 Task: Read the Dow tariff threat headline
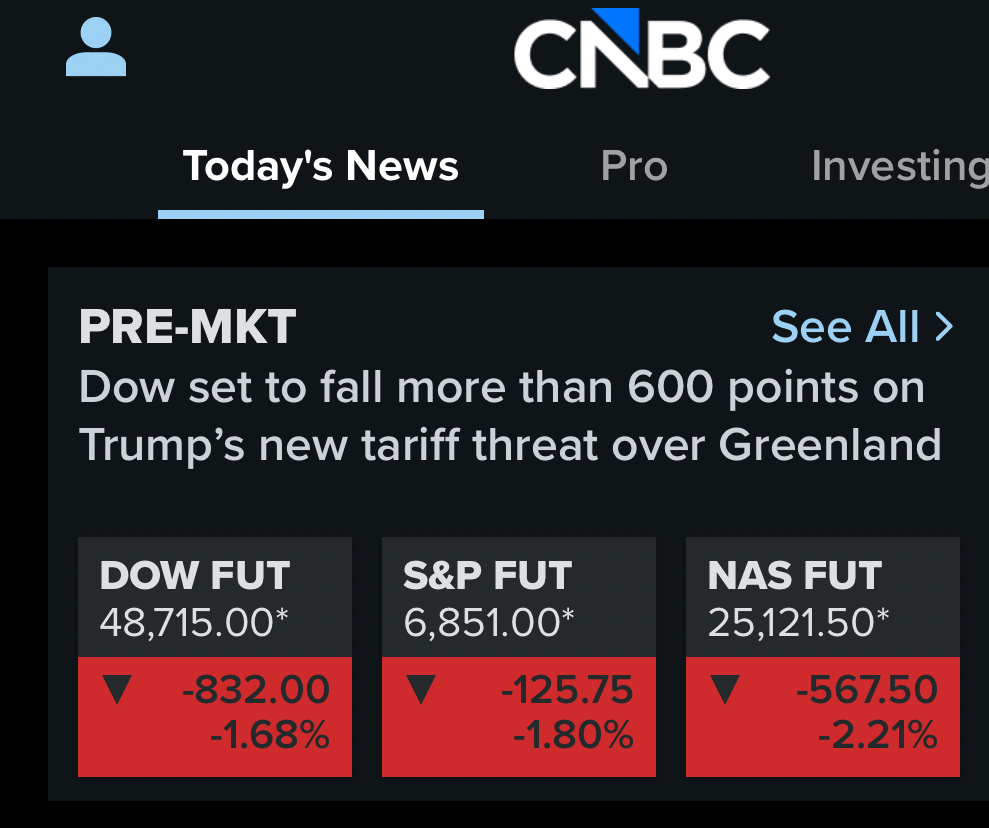point(508,415)
